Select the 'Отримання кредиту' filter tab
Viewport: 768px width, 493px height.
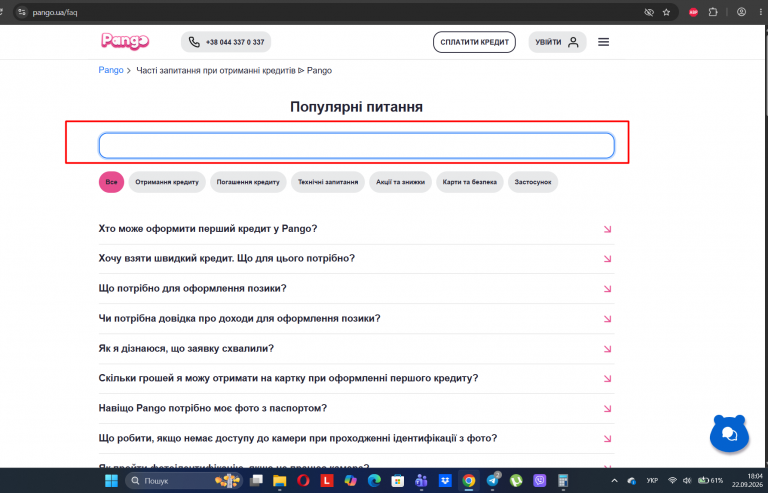pyautogui.click(x=167, y=182)
